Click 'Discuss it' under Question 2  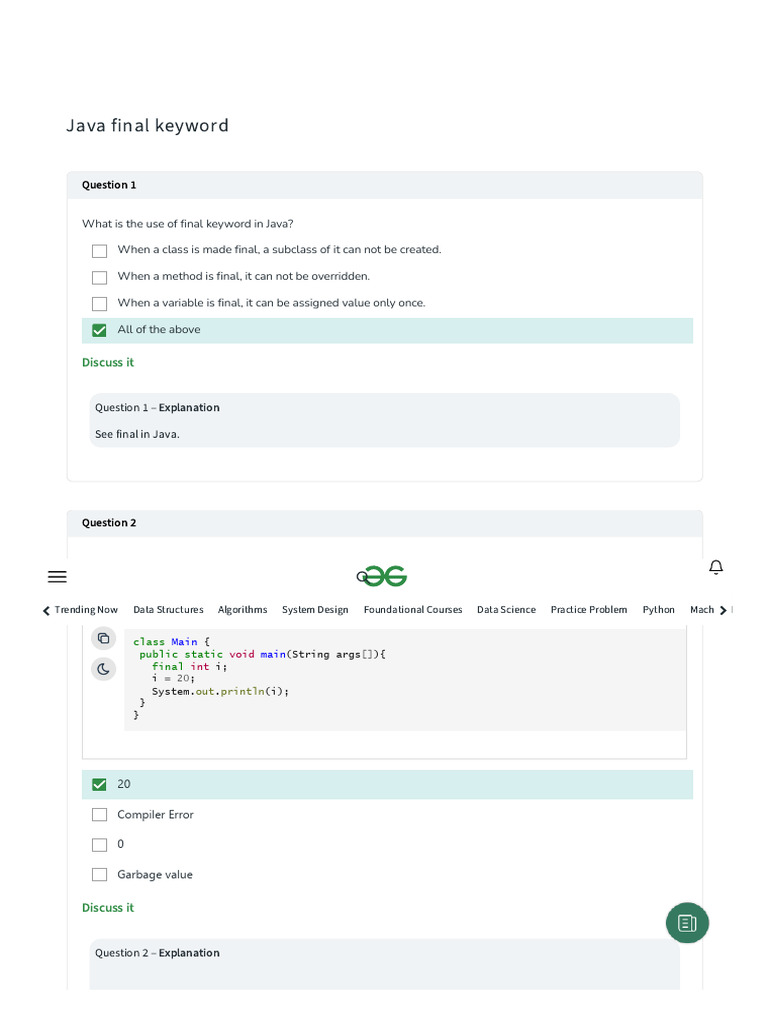click(108, 908)
